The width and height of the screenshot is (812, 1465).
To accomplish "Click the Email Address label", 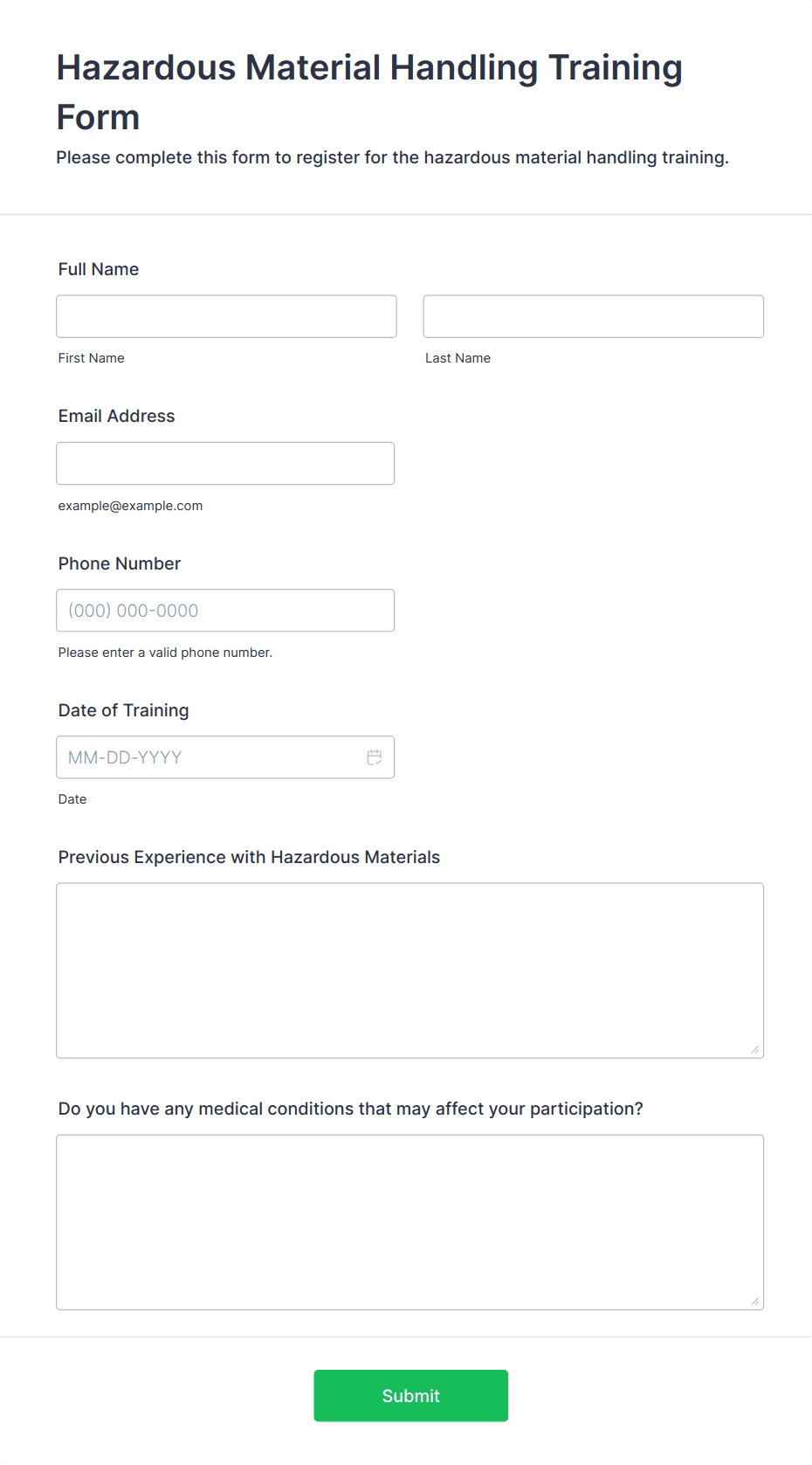I will [117, 416].
